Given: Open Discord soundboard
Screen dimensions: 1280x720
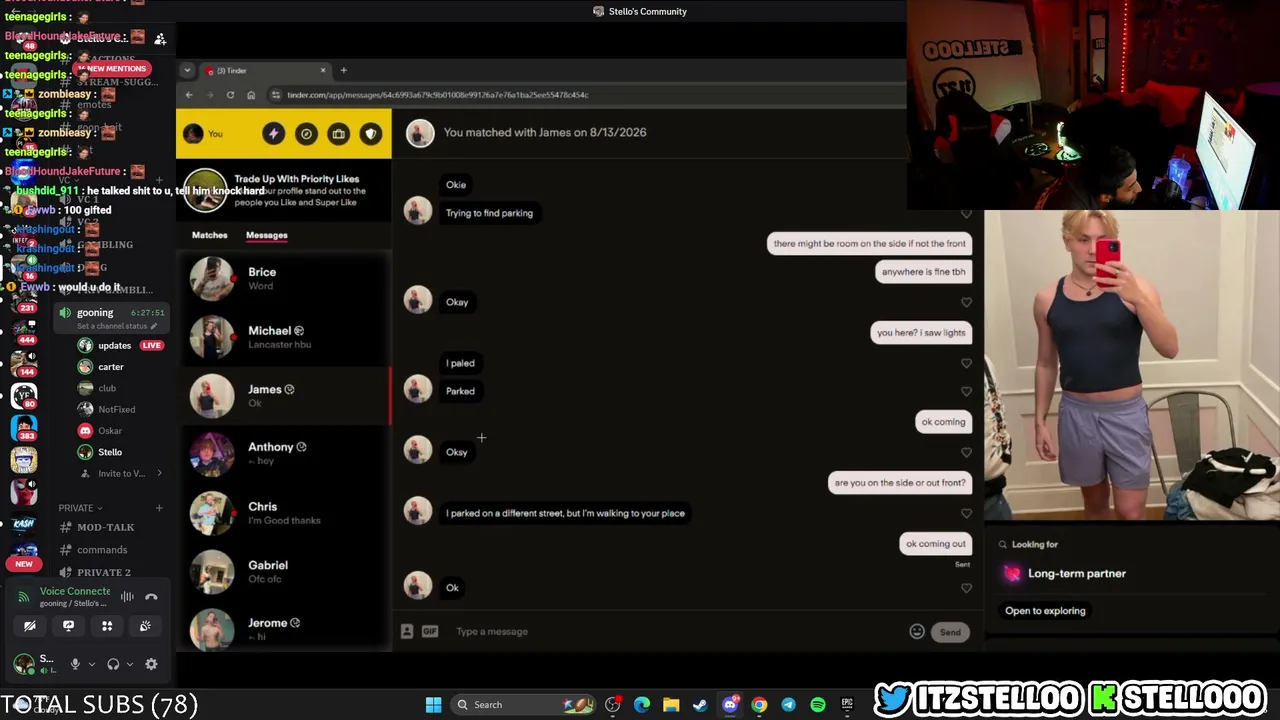Looking at the screenshot, I should pos(145,626).
